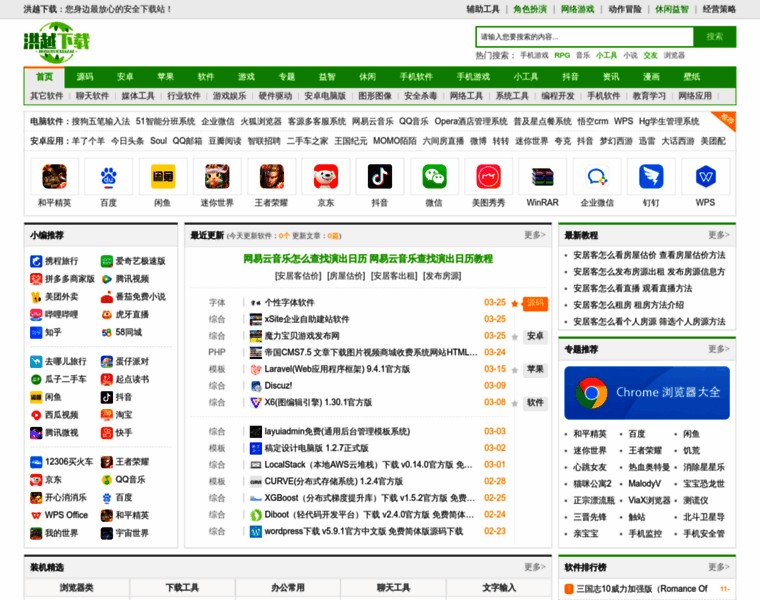Open the 王者荣耀 game icon
The image size is (760, 600).
[271, 176]
